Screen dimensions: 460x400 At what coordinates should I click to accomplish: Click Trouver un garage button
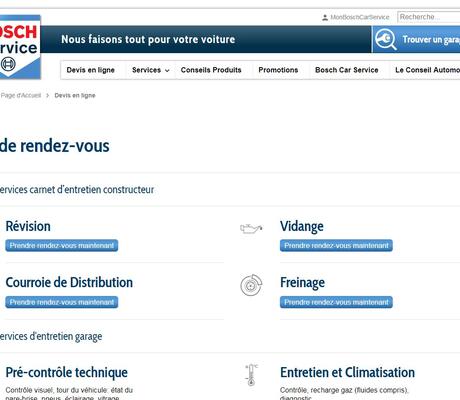click(x=416, y=39)
